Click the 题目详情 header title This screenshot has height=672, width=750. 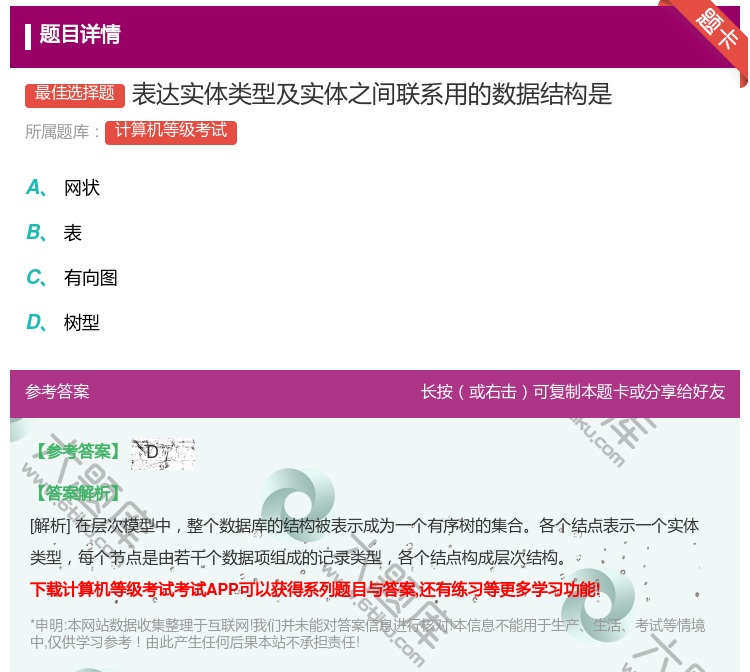pos(80,34)
